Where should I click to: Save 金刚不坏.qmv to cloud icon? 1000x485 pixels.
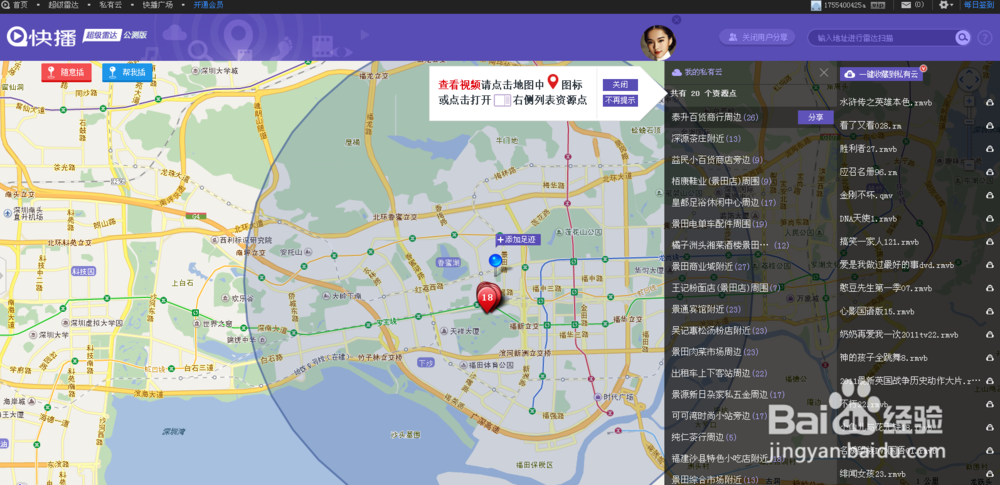(990, 196)
